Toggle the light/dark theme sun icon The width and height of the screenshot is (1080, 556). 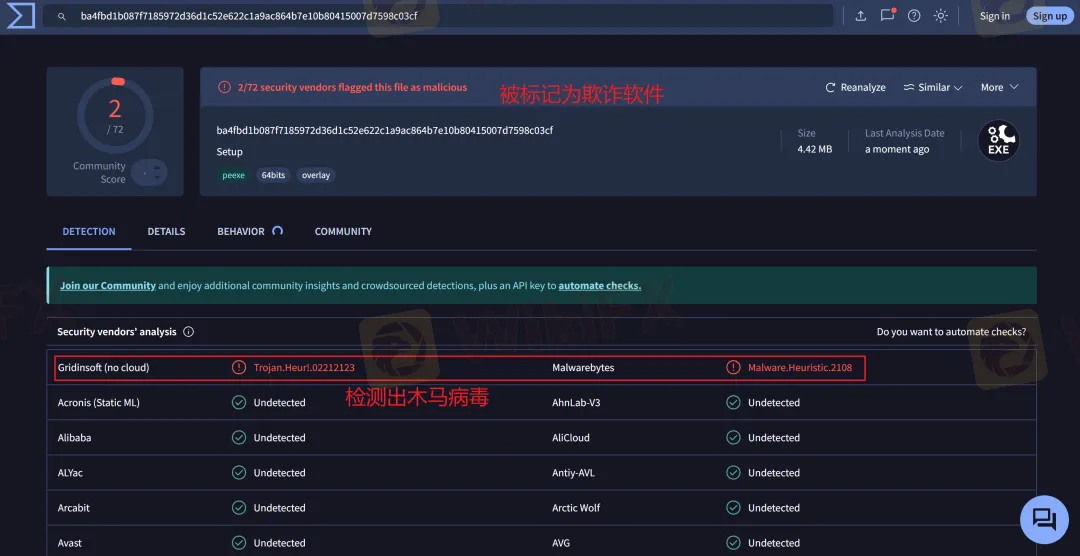point(941,16)
